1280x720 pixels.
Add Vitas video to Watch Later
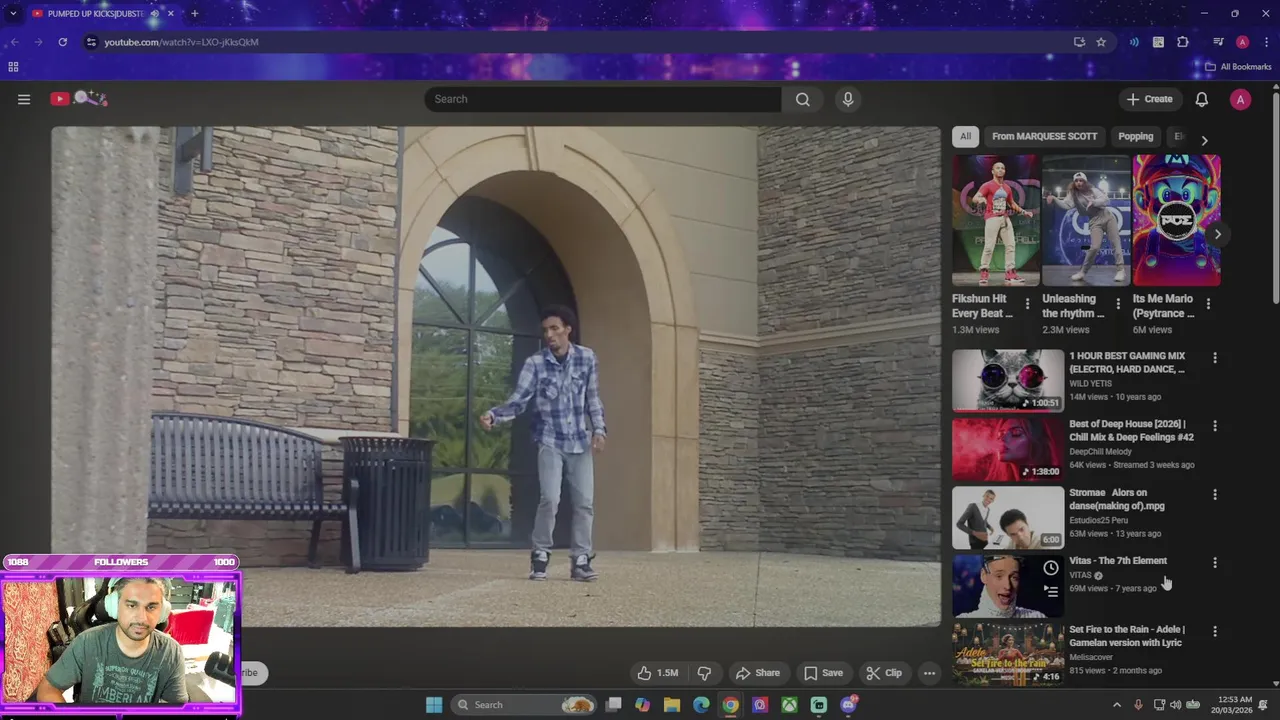(x=1050, y=568)
